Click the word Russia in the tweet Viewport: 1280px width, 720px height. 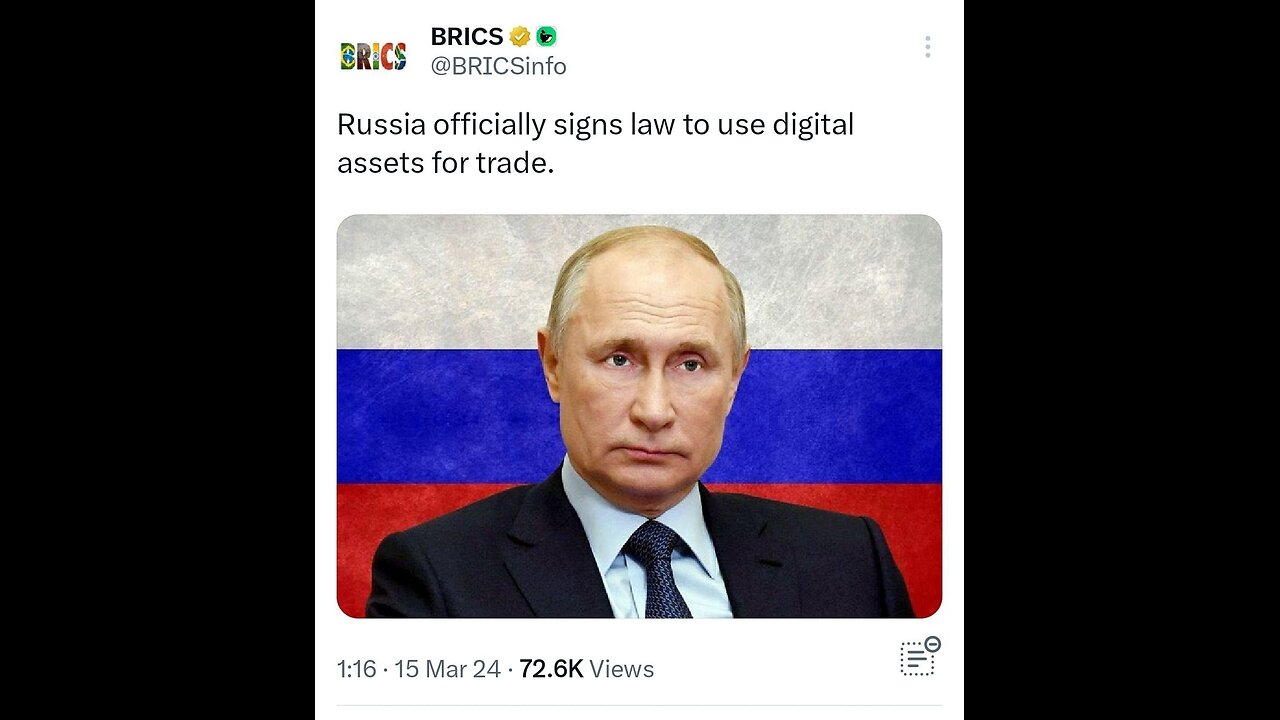[382, 125]
